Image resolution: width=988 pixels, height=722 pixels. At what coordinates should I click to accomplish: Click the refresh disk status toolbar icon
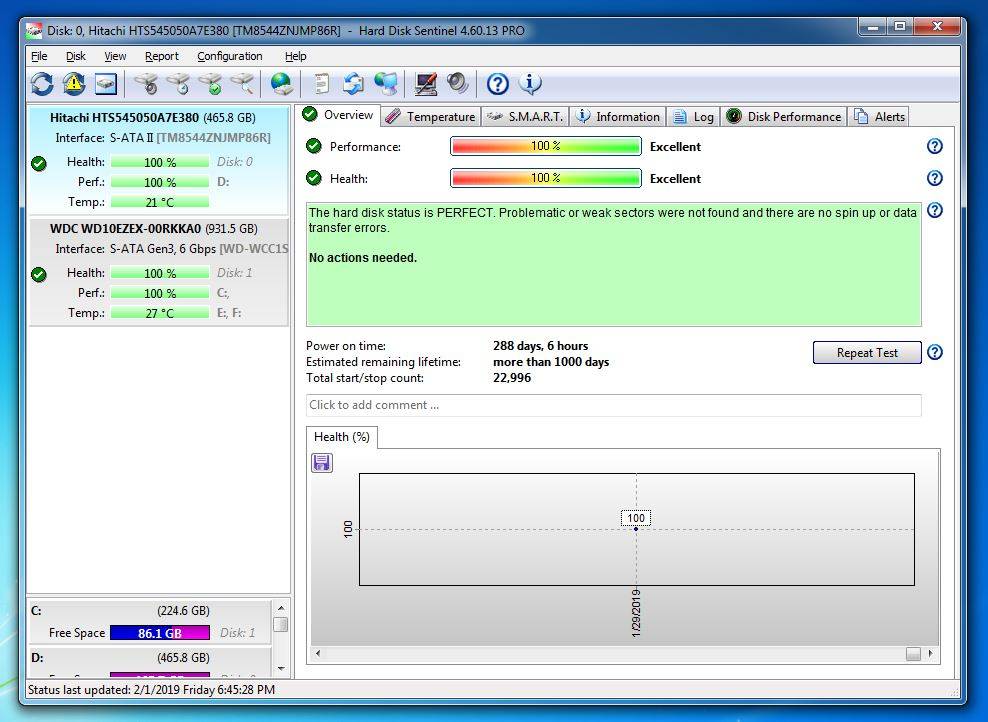click(42, 84)
